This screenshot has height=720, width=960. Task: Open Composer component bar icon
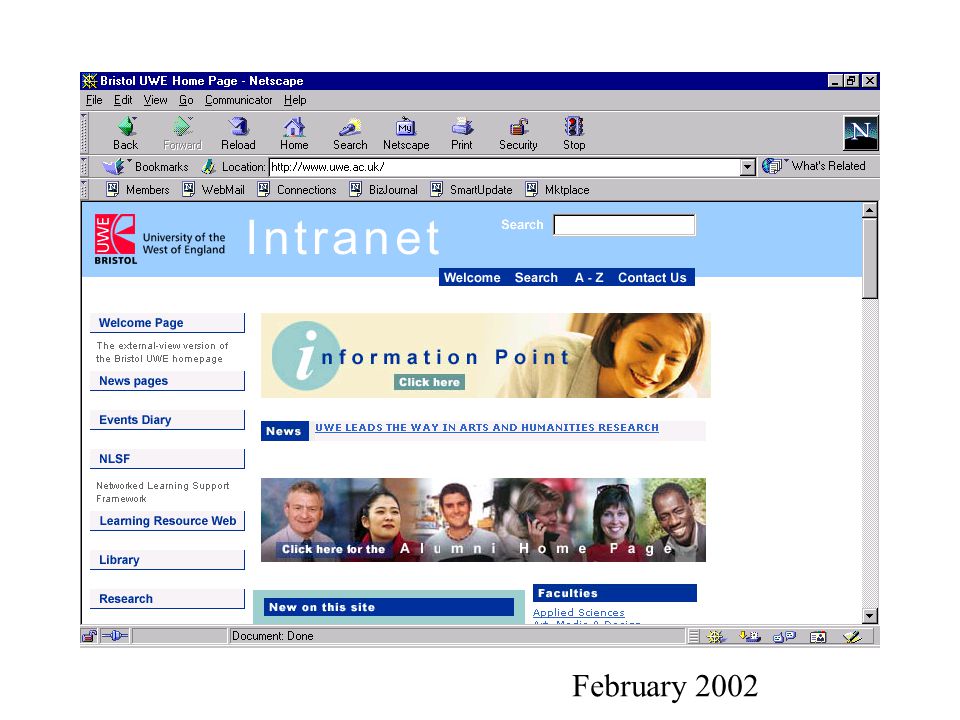point(852,637)
